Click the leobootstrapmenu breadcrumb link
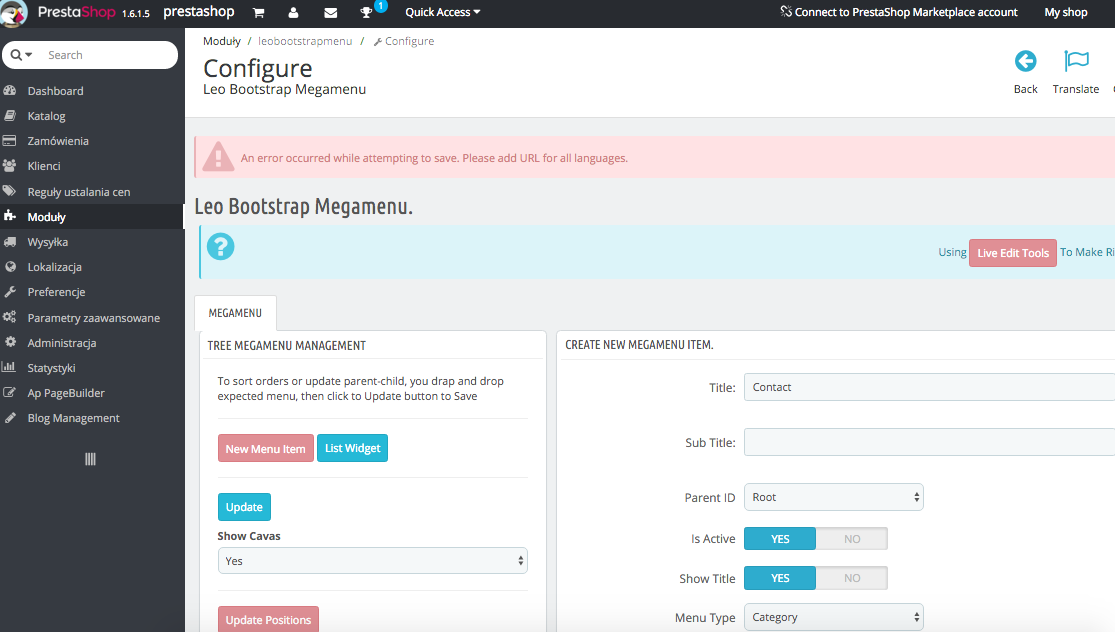The image size is (1115, 632). point(305,41)
